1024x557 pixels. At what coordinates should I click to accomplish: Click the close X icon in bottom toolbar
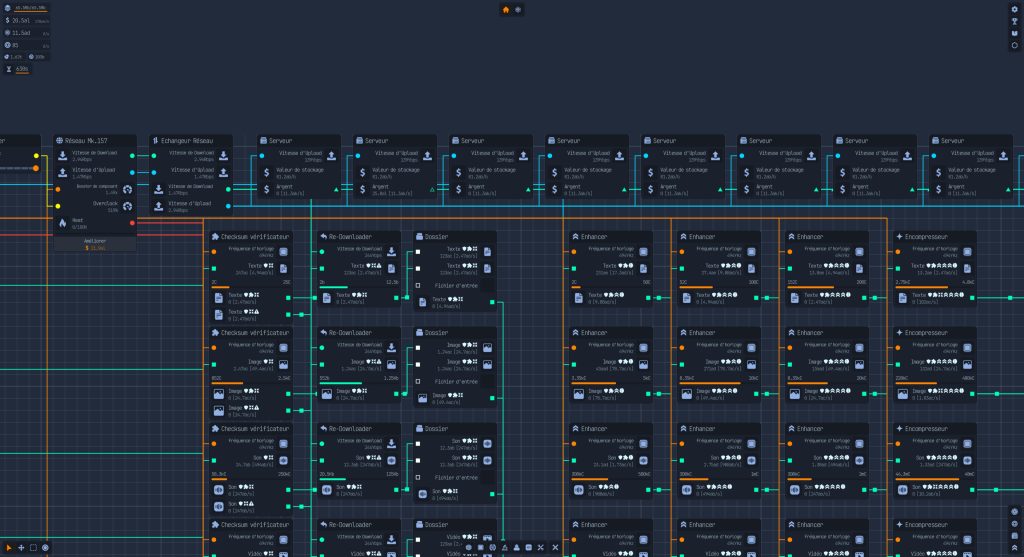tap(555, 547)
